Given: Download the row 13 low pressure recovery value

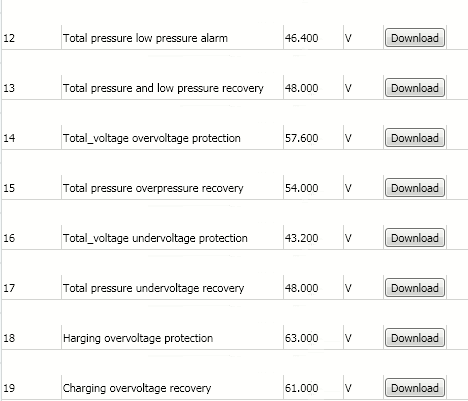Looking at the screenshot, I should 415,88.
